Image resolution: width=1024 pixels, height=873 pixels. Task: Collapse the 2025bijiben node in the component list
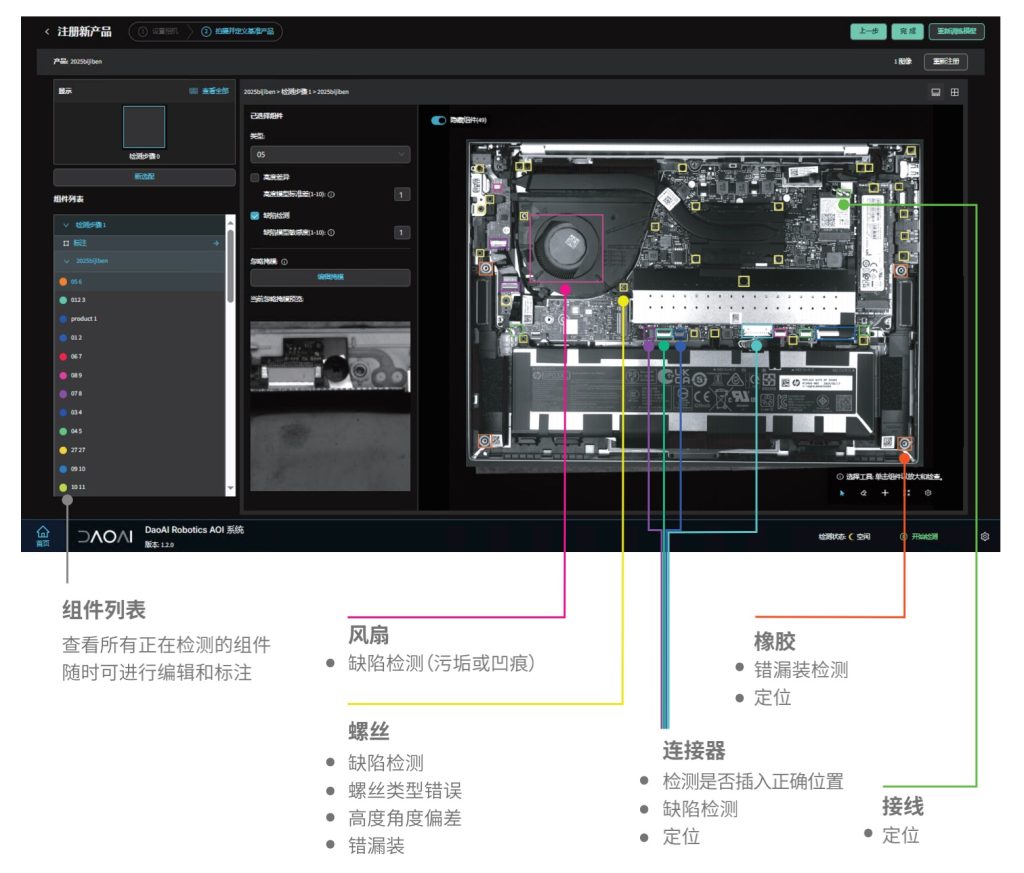pos(67,261)
